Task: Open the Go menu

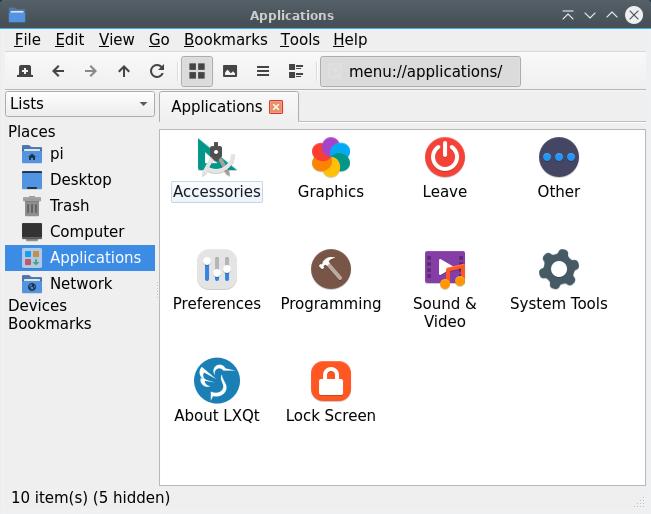Action: [x=159, y=40]
